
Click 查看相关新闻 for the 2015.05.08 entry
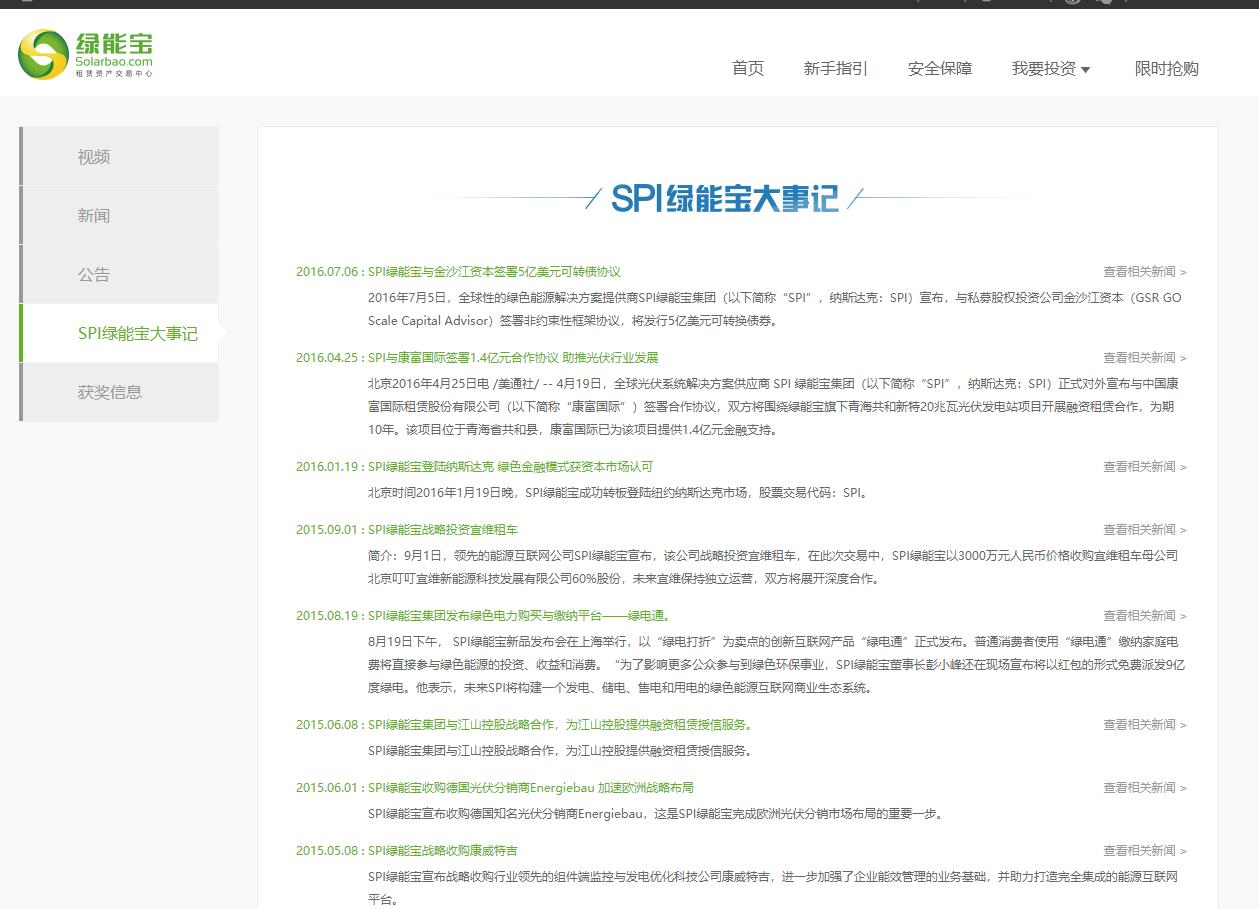point(1145,851)
